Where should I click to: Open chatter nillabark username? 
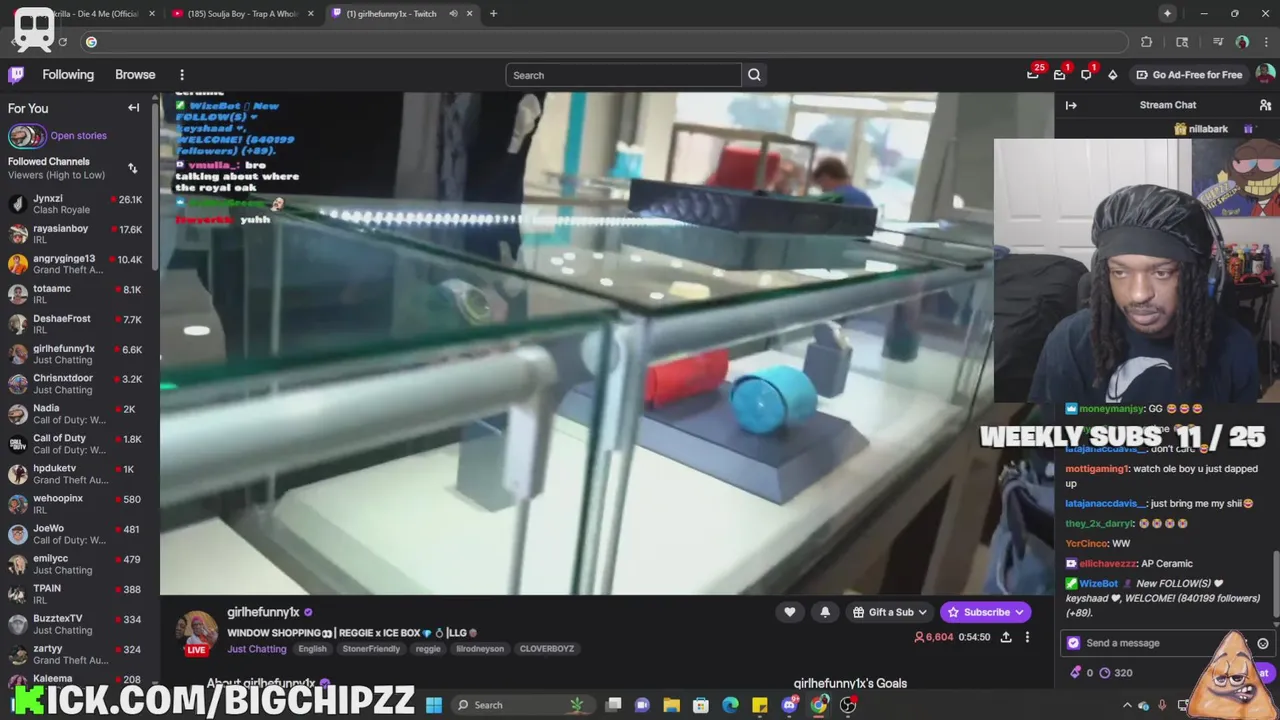point(1208,129)
